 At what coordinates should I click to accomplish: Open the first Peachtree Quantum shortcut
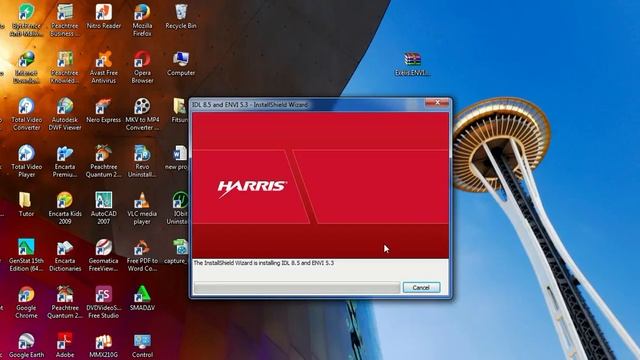(x=104, y=161)
